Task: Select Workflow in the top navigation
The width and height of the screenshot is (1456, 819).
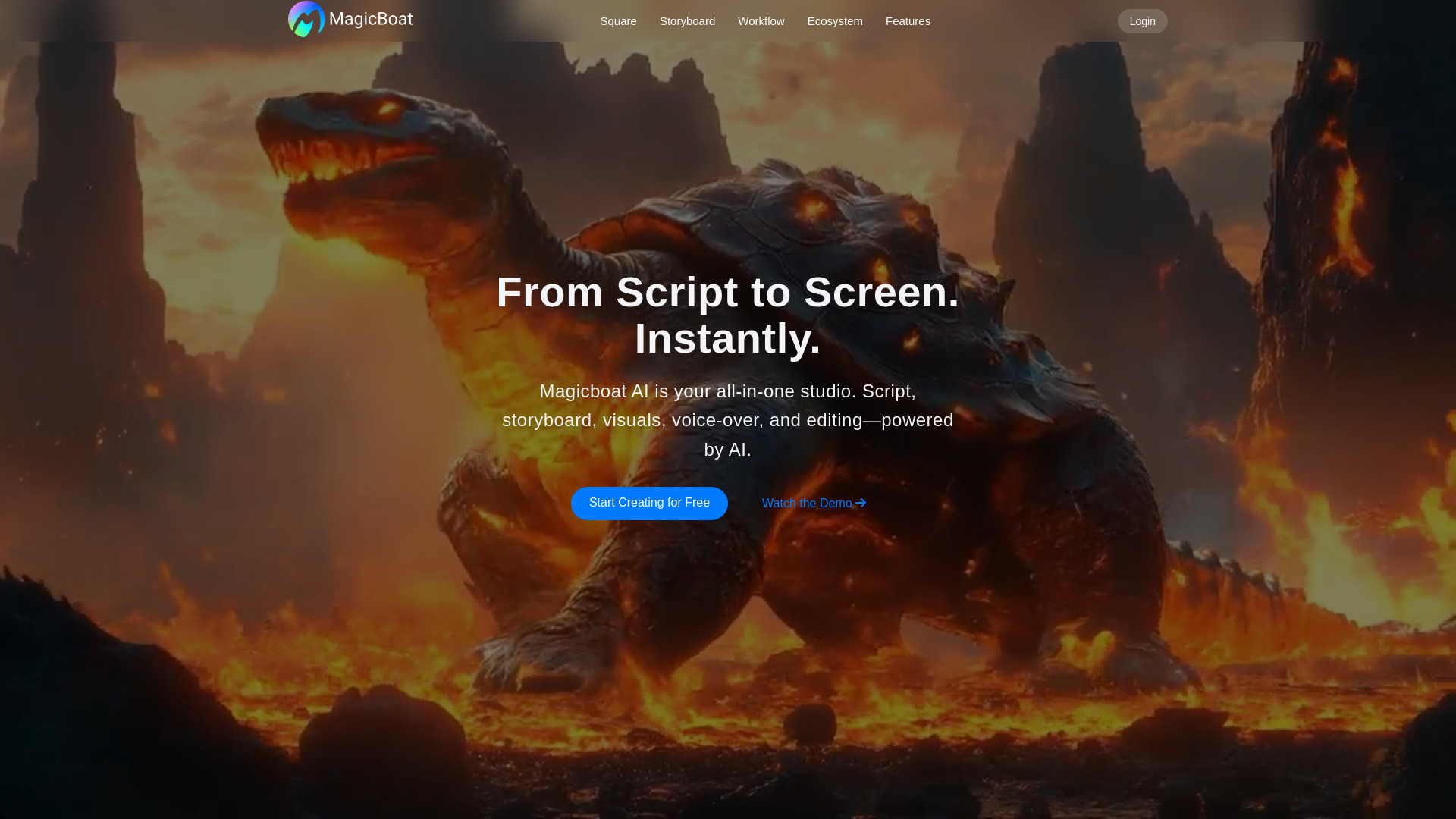Action: 761,21
